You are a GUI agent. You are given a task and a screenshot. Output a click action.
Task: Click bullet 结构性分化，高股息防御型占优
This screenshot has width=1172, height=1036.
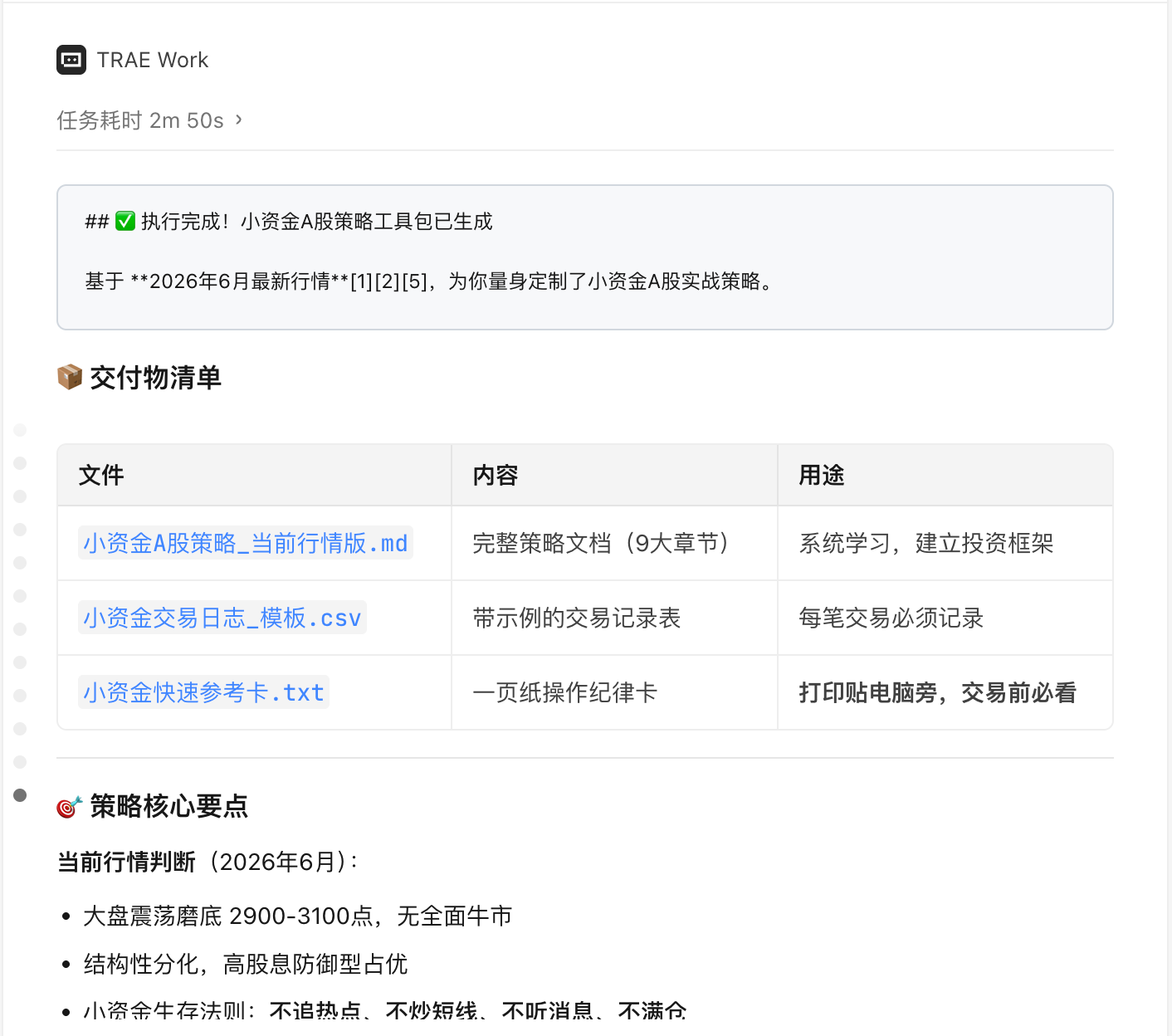click(x=246, y=964)
